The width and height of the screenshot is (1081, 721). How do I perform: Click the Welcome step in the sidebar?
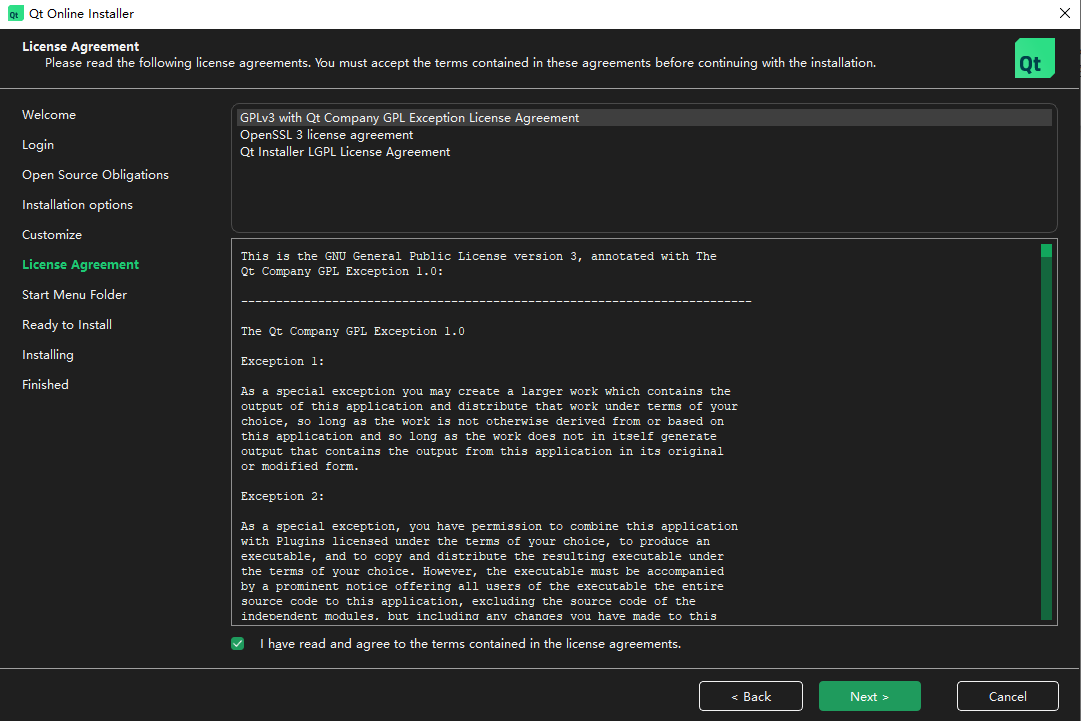pos(49,115)
